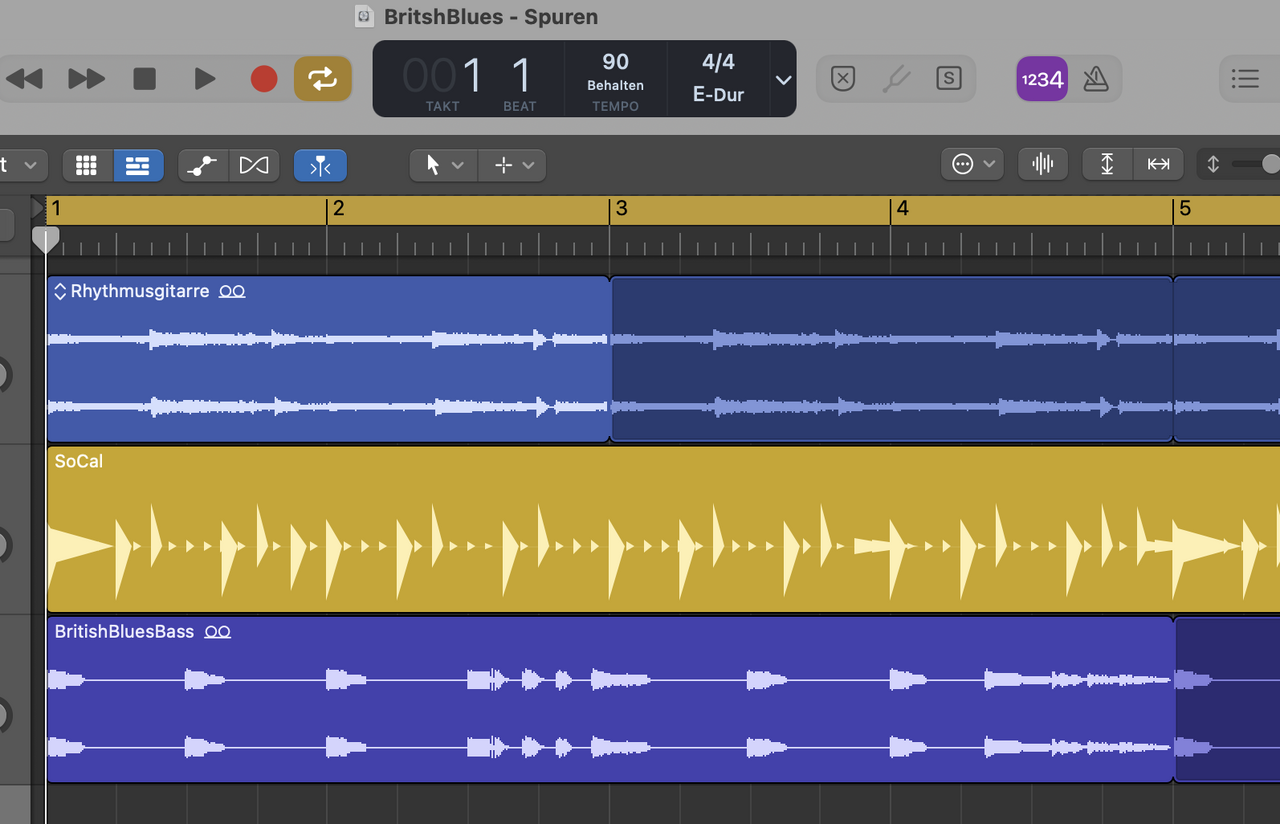1280x824 pixels.
Task: Click ruler bar marker 4
Action: 903,209
